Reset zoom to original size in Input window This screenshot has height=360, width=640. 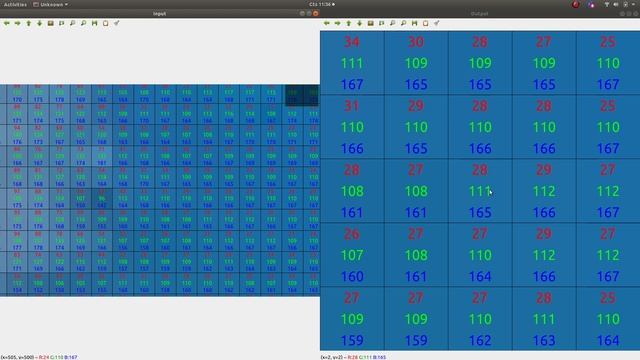[x=51, y=23]
